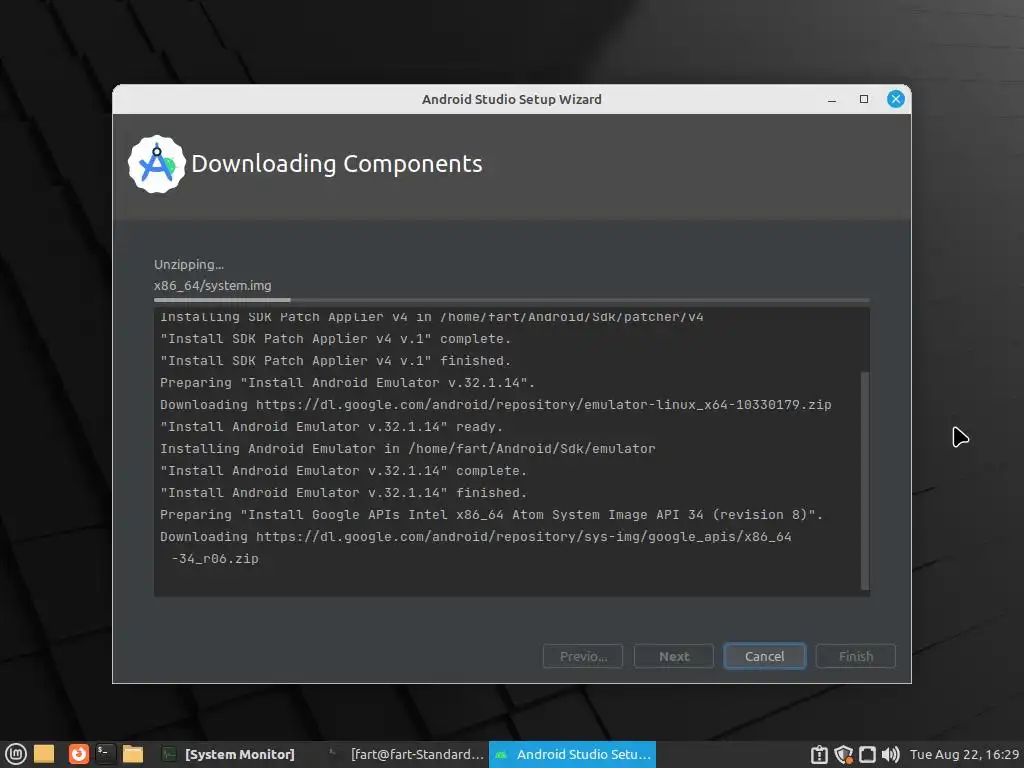Click log line with emulator-linux_x64-10330179.zip URL

[x=496, y=405]
